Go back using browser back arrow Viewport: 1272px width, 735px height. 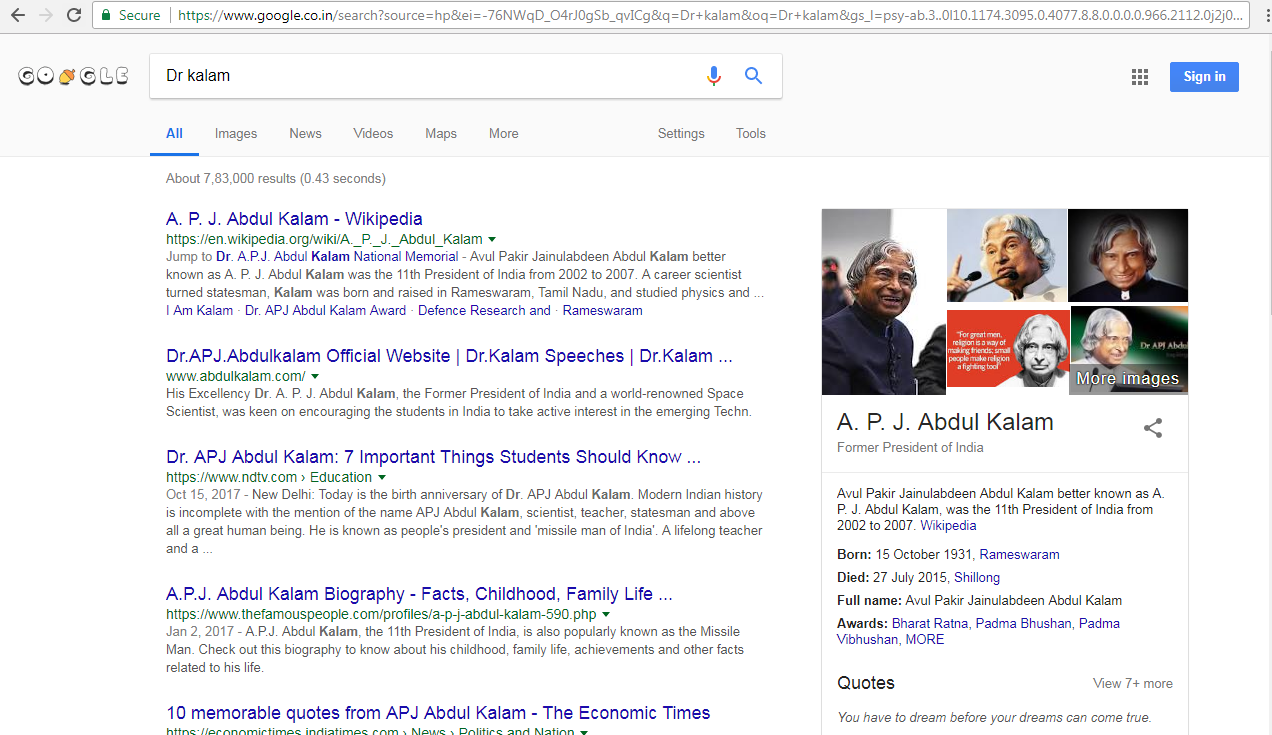pos(17,15)
